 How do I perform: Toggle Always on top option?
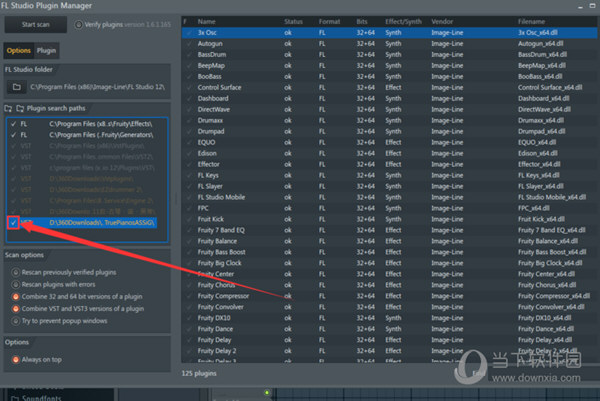(x=16, y=360)
